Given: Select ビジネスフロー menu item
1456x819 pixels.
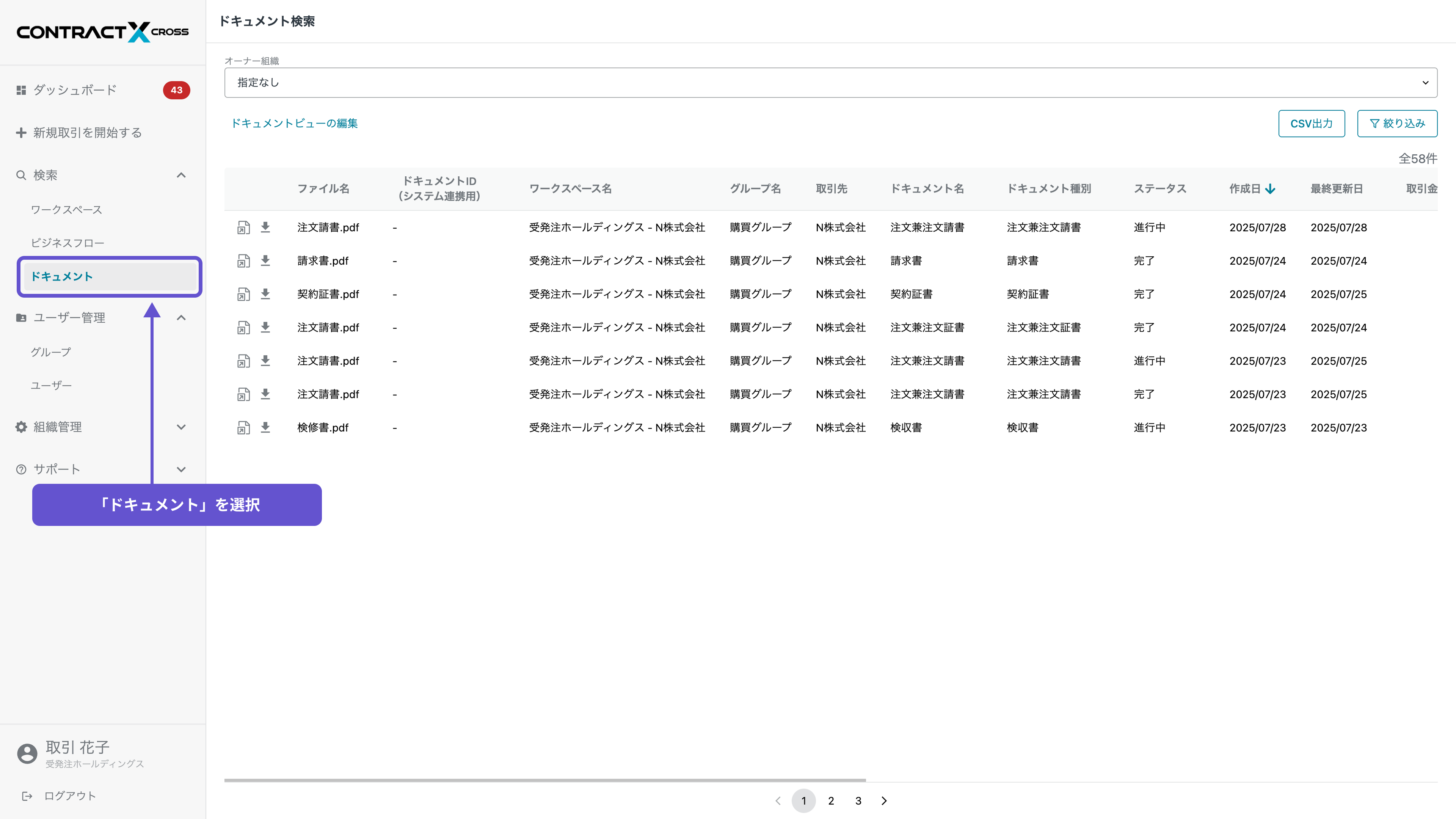Looking at the screenshot, I should [x=67, y=243].
